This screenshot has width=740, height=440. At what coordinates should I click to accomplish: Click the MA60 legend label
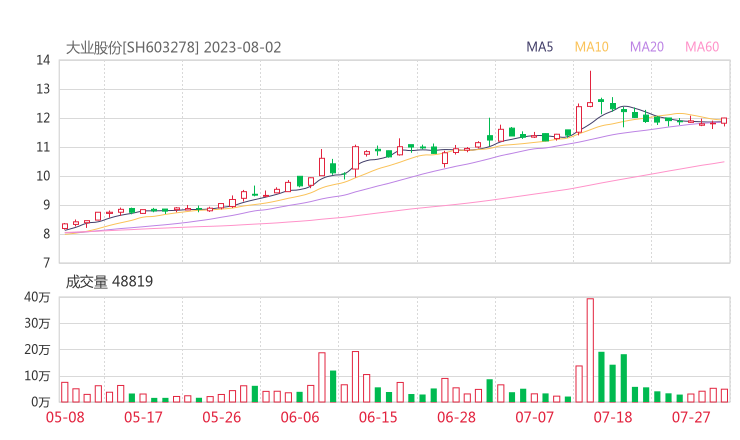[x=702, y=47]
